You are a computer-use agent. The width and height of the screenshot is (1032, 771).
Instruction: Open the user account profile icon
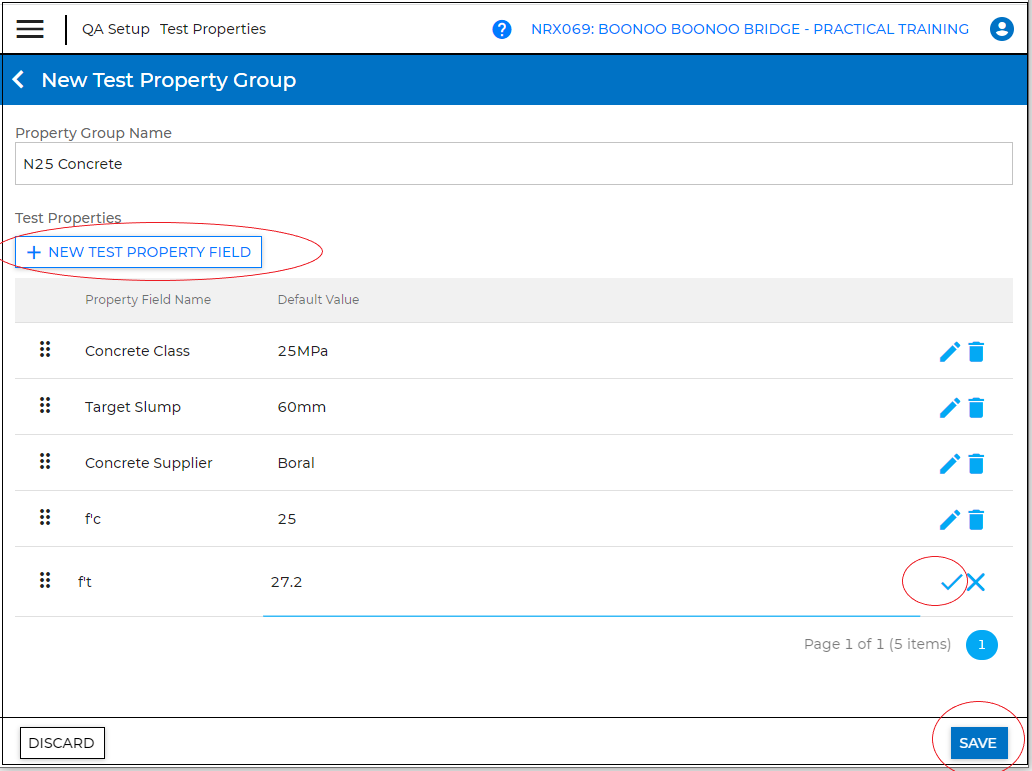pyautogui.click(x=1002, y=29)
